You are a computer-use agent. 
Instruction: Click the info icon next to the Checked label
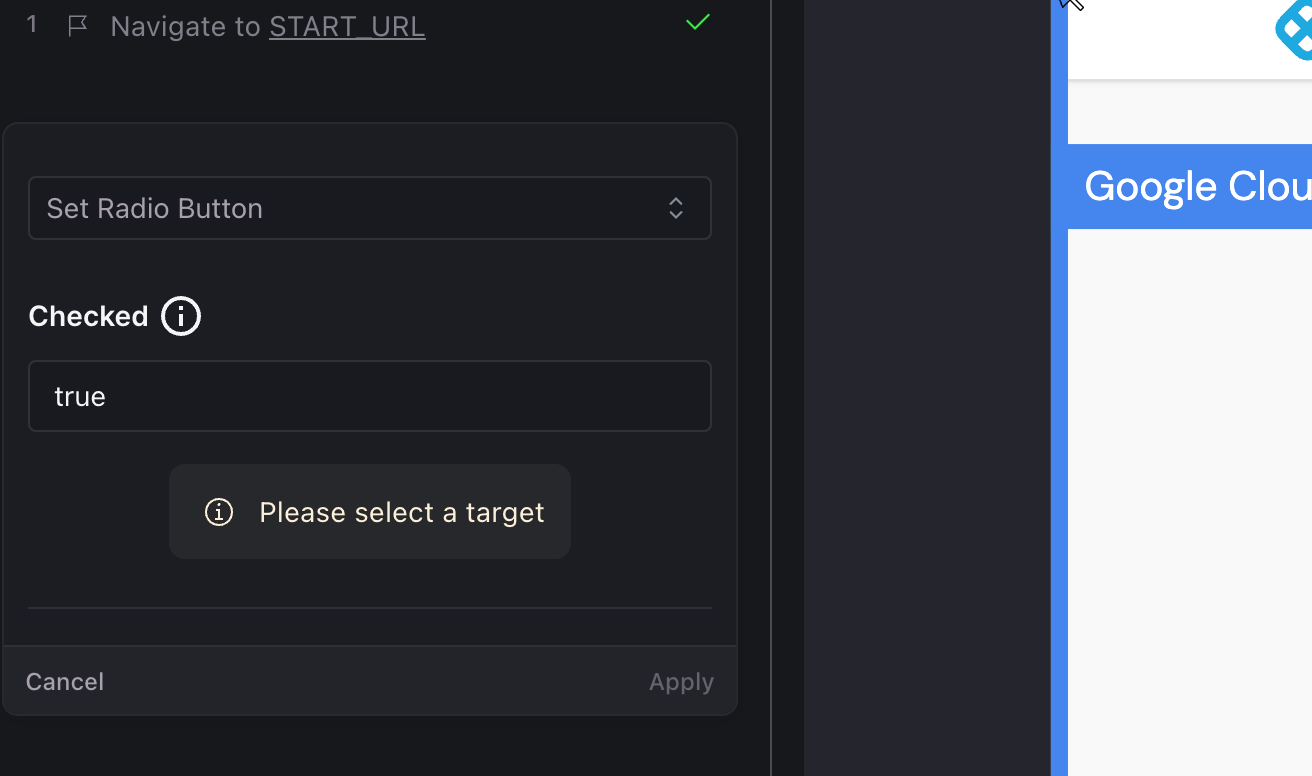click(x=181, y=316)
